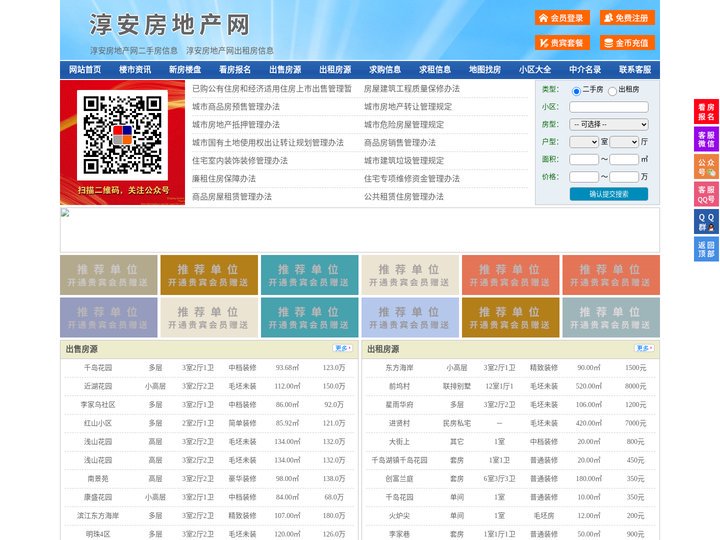Image resolution: width=720 pixels, height=540 pixels.
Task: Open the 房型 可选择 dropdown
Action: tap(609, 124)
